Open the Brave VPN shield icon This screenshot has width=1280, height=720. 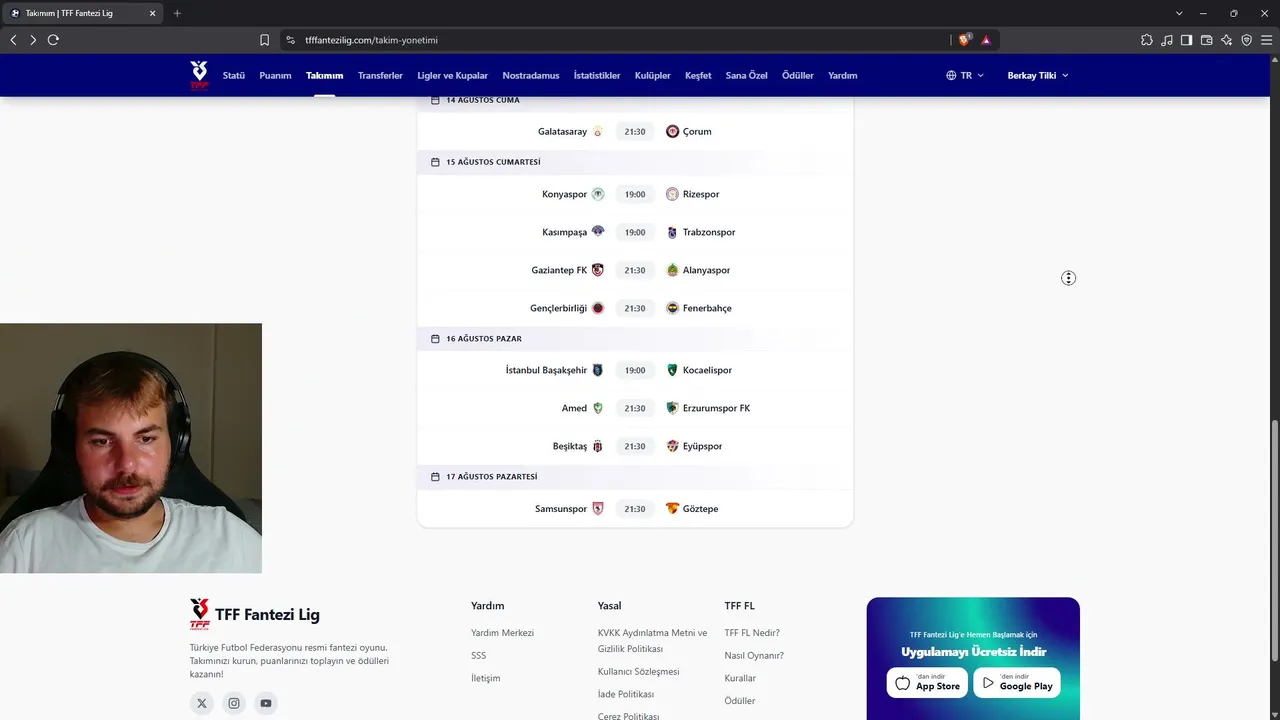1247,40
